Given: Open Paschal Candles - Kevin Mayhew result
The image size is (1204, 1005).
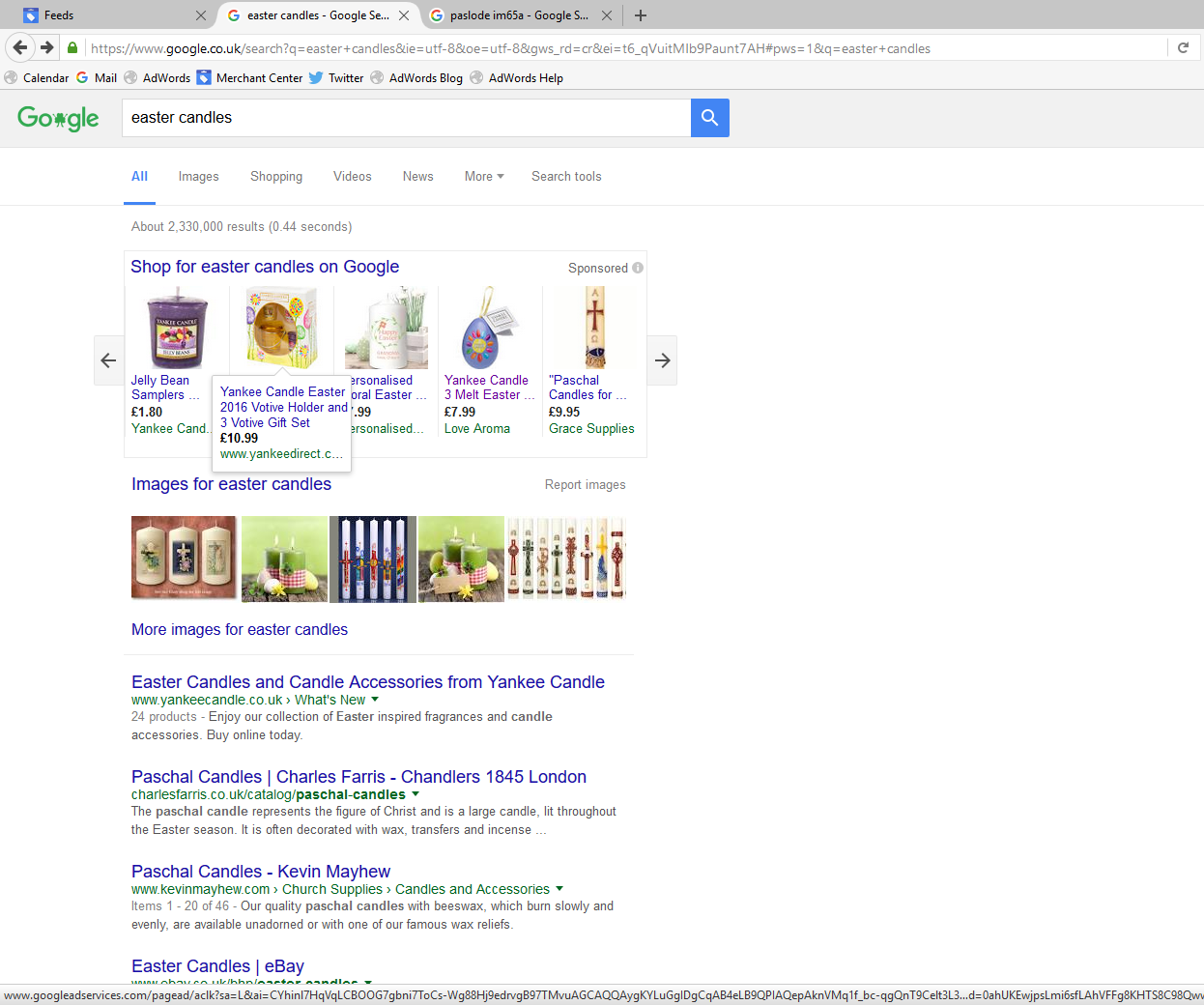Looking at the screenshot, I should coord(261,872).
